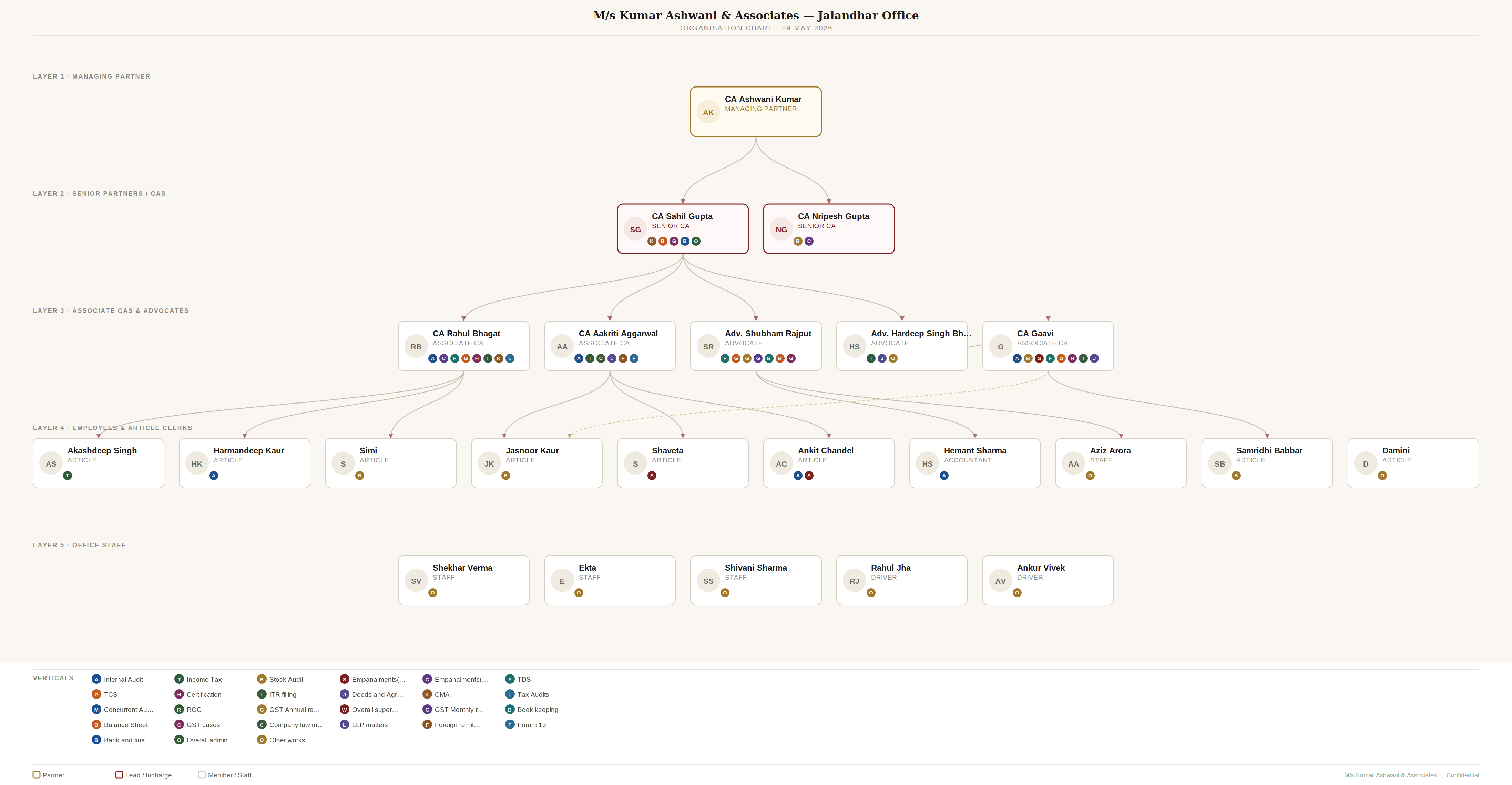Select Tax Audits in the verticals legend

527,695
